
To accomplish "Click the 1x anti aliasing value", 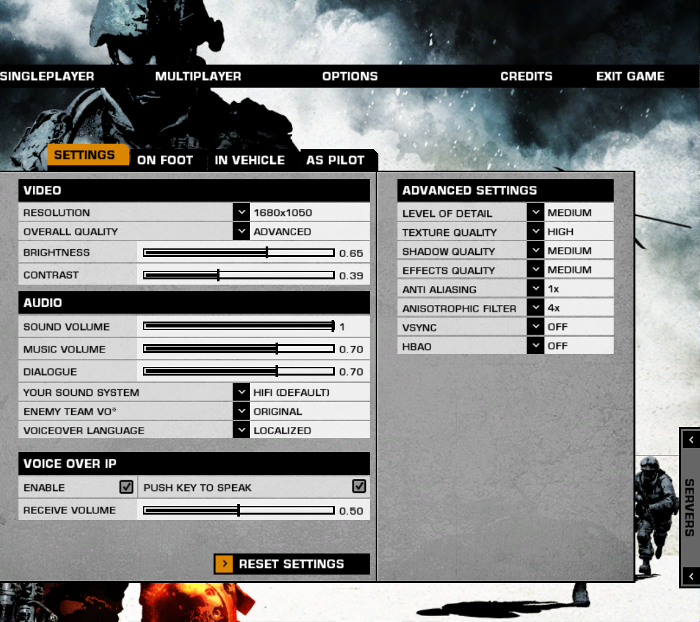I will pyautogui.click(x=553, y=289).
